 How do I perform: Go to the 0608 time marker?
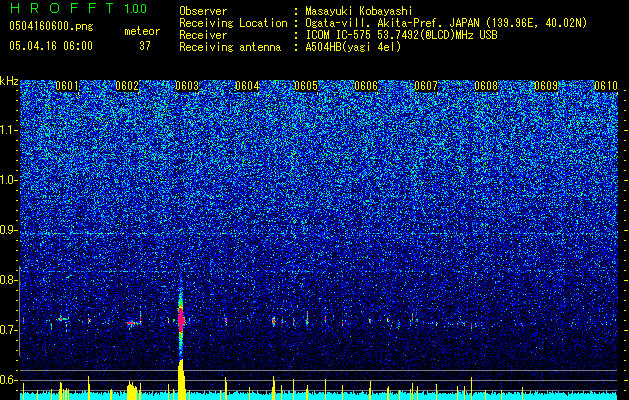[486, 86]
